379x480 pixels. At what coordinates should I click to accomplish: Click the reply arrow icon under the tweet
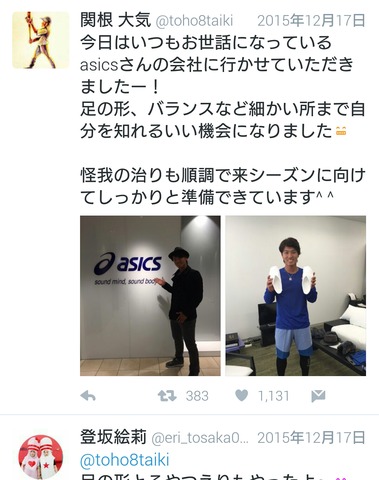tap(88, 396)
